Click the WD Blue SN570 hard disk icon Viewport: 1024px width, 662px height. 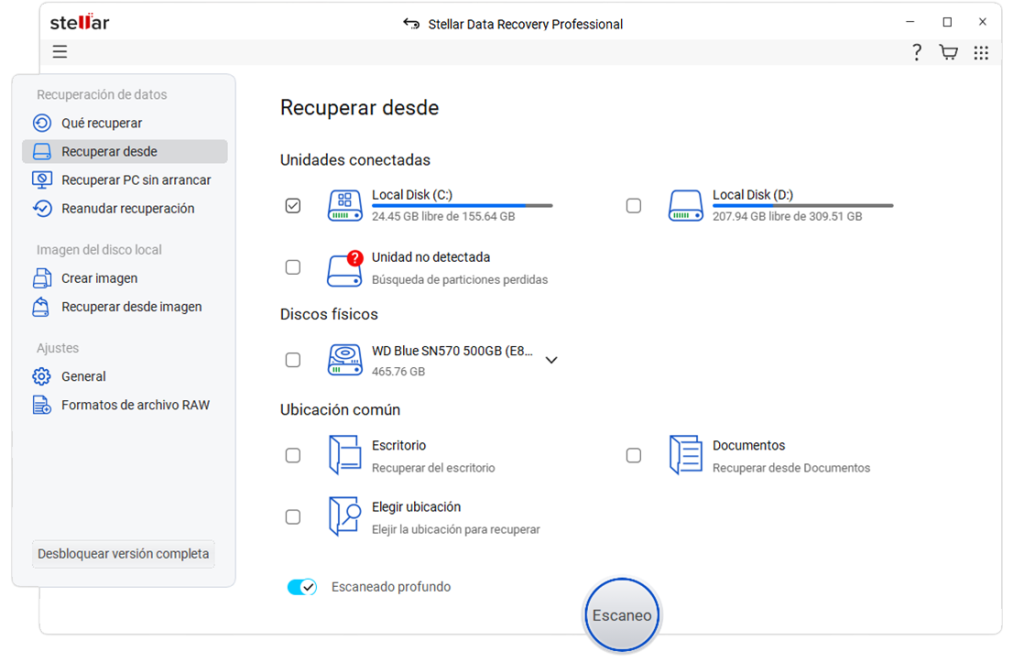(x=345, y=360)
